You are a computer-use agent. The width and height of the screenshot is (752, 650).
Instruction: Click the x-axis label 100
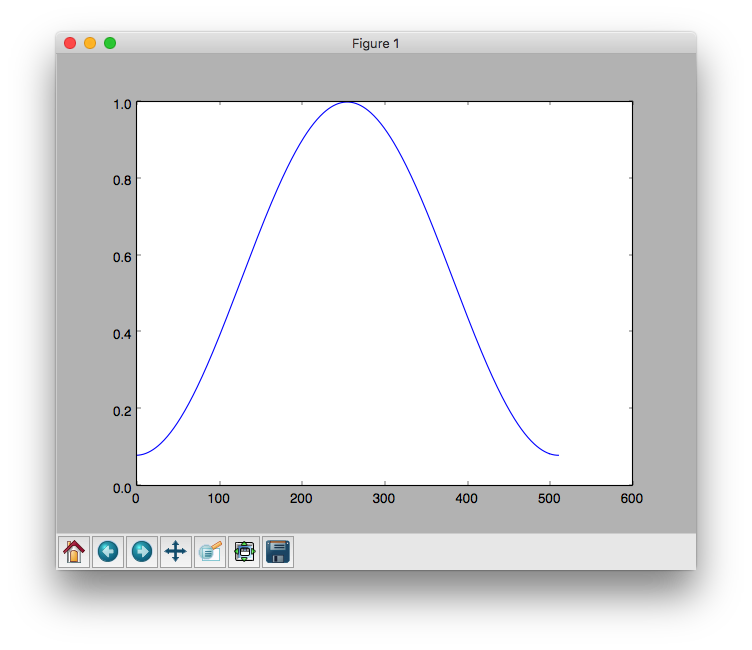pyautogui.click(x=219, y=498)
